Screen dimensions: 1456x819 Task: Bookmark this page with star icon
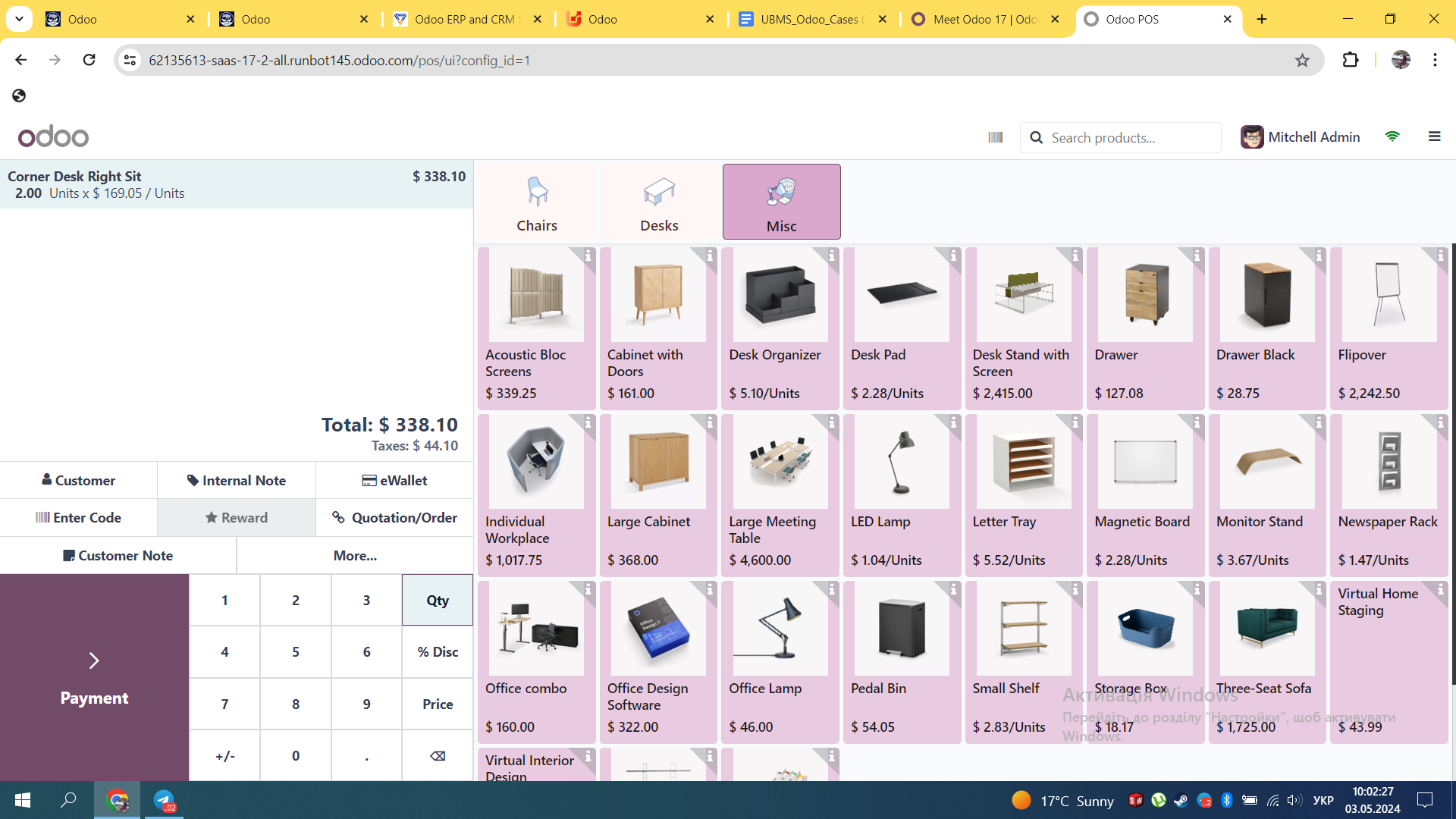coord(1302,60)
